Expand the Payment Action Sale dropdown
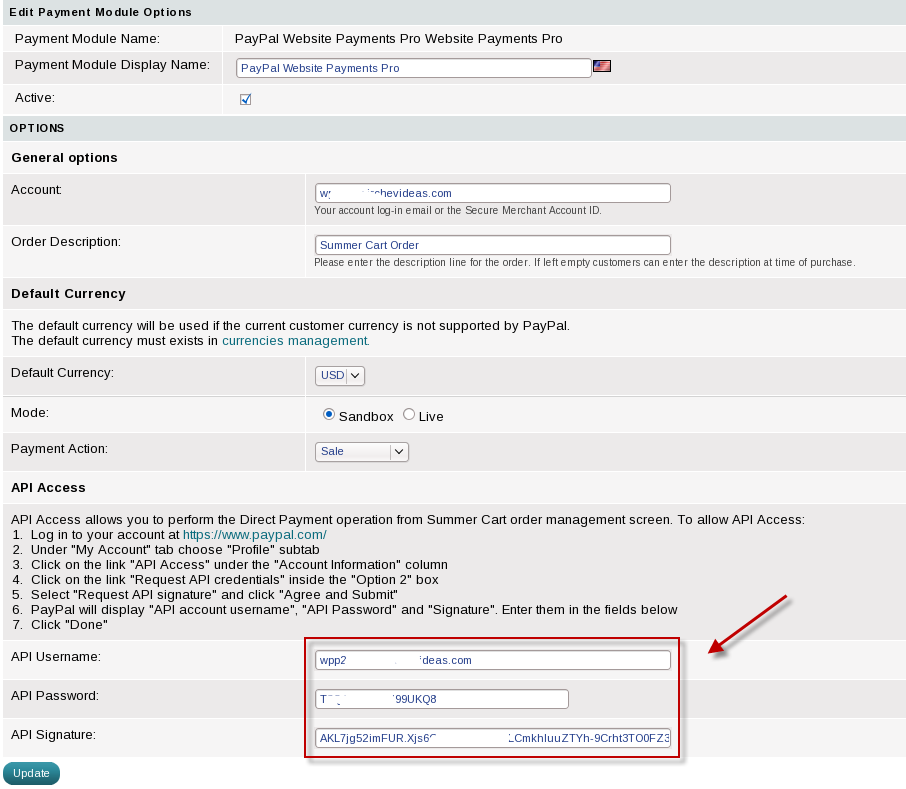The width and height of the screenshot is (906, 789). point(361,451)
